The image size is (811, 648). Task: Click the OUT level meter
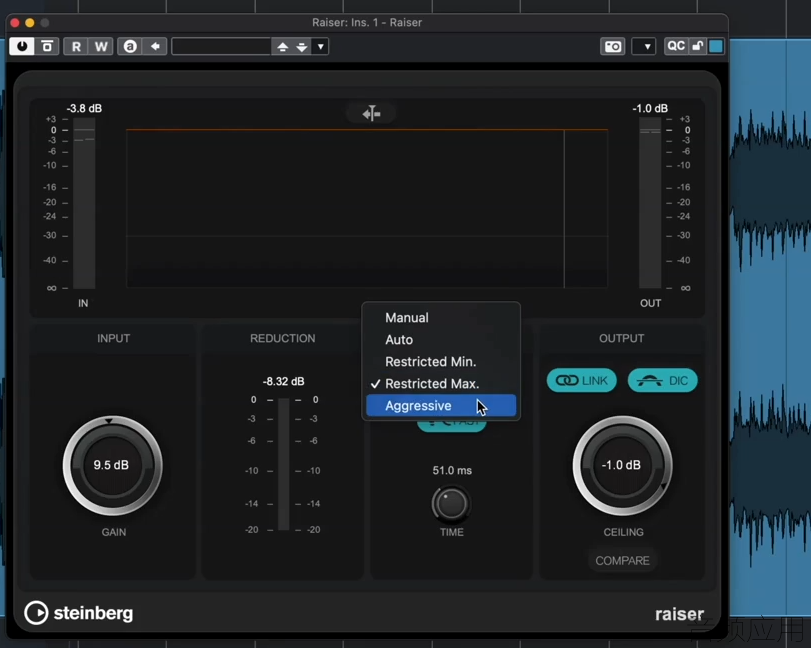(650, 203)
